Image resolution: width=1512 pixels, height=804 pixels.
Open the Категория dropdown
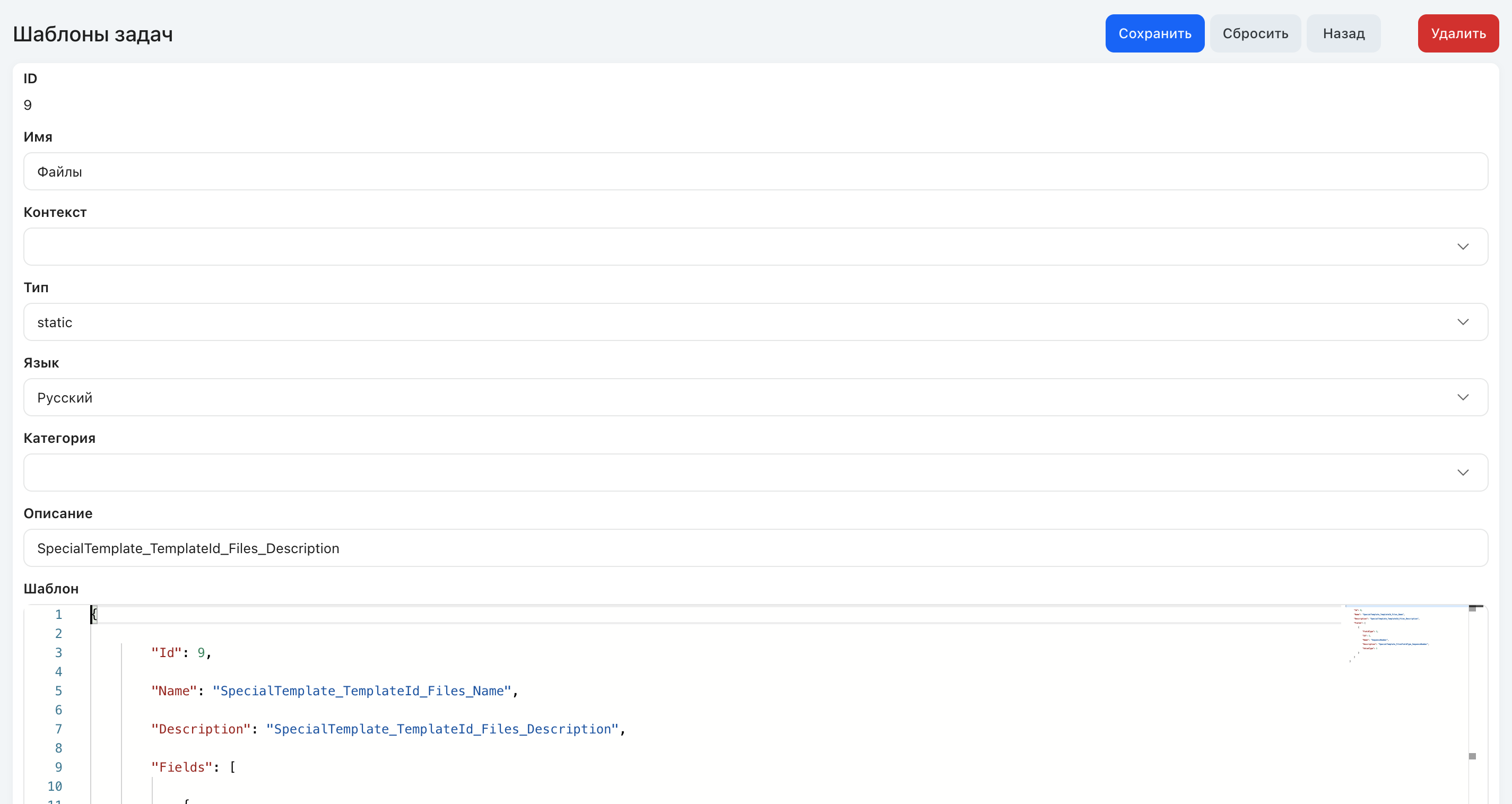click(755, 473)
